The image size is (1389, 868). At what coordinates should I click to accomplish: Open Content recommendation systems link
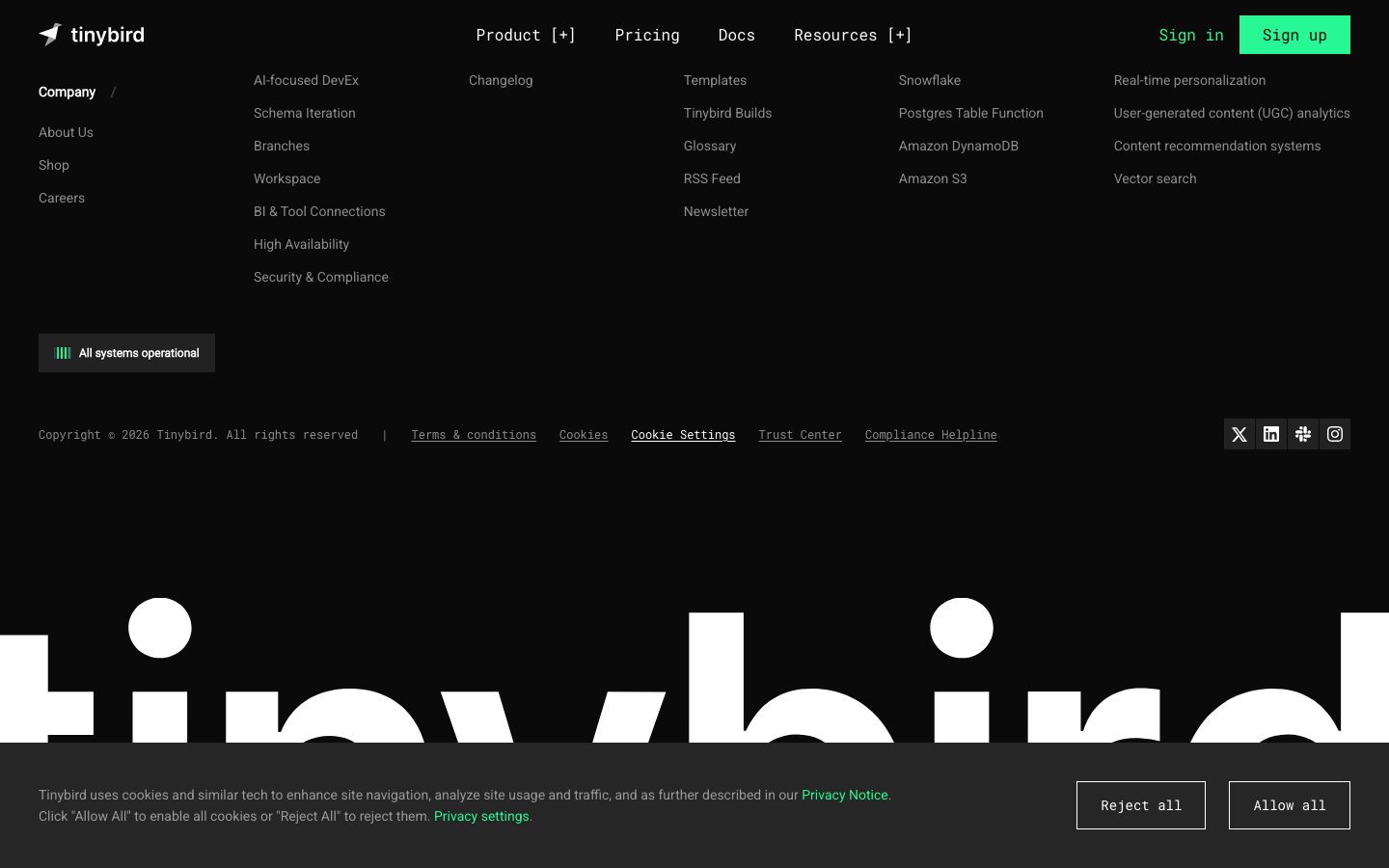tap(1217, 146)
